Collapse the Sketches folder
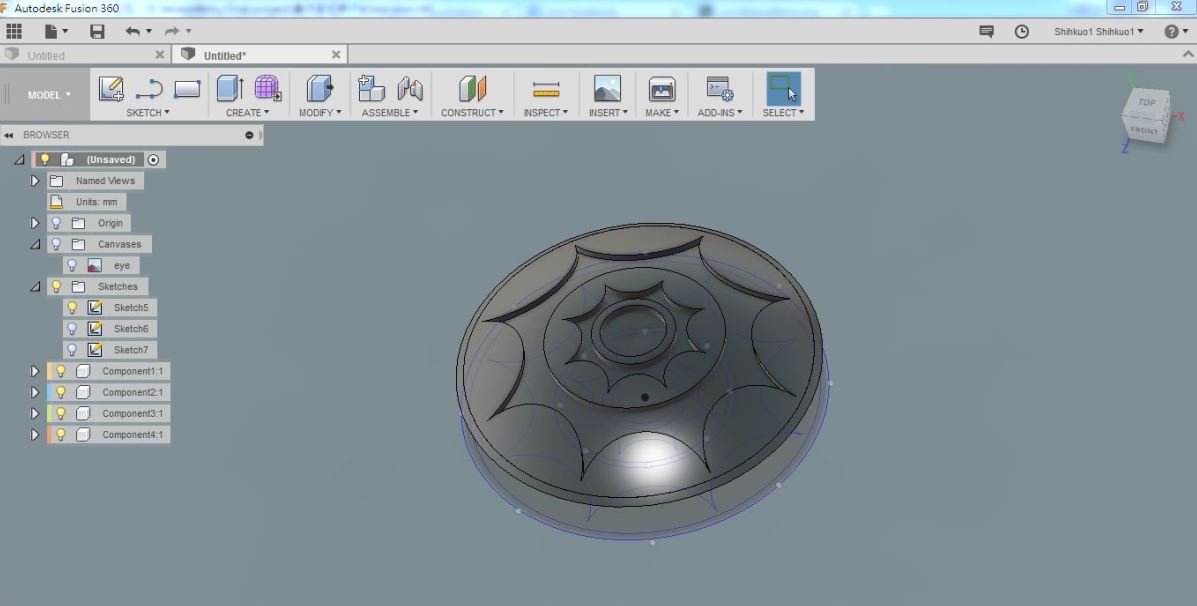1197x606 pixels. [34, 286]
